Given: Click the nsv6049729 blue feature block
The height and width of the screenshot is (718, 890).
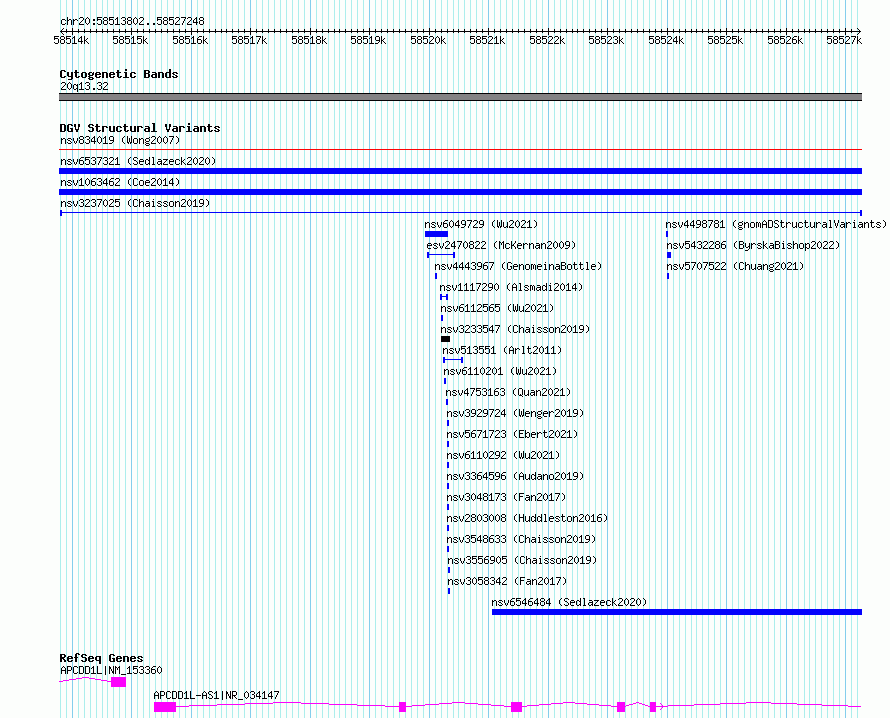Looking at the screenshot, I should (436, 234).
